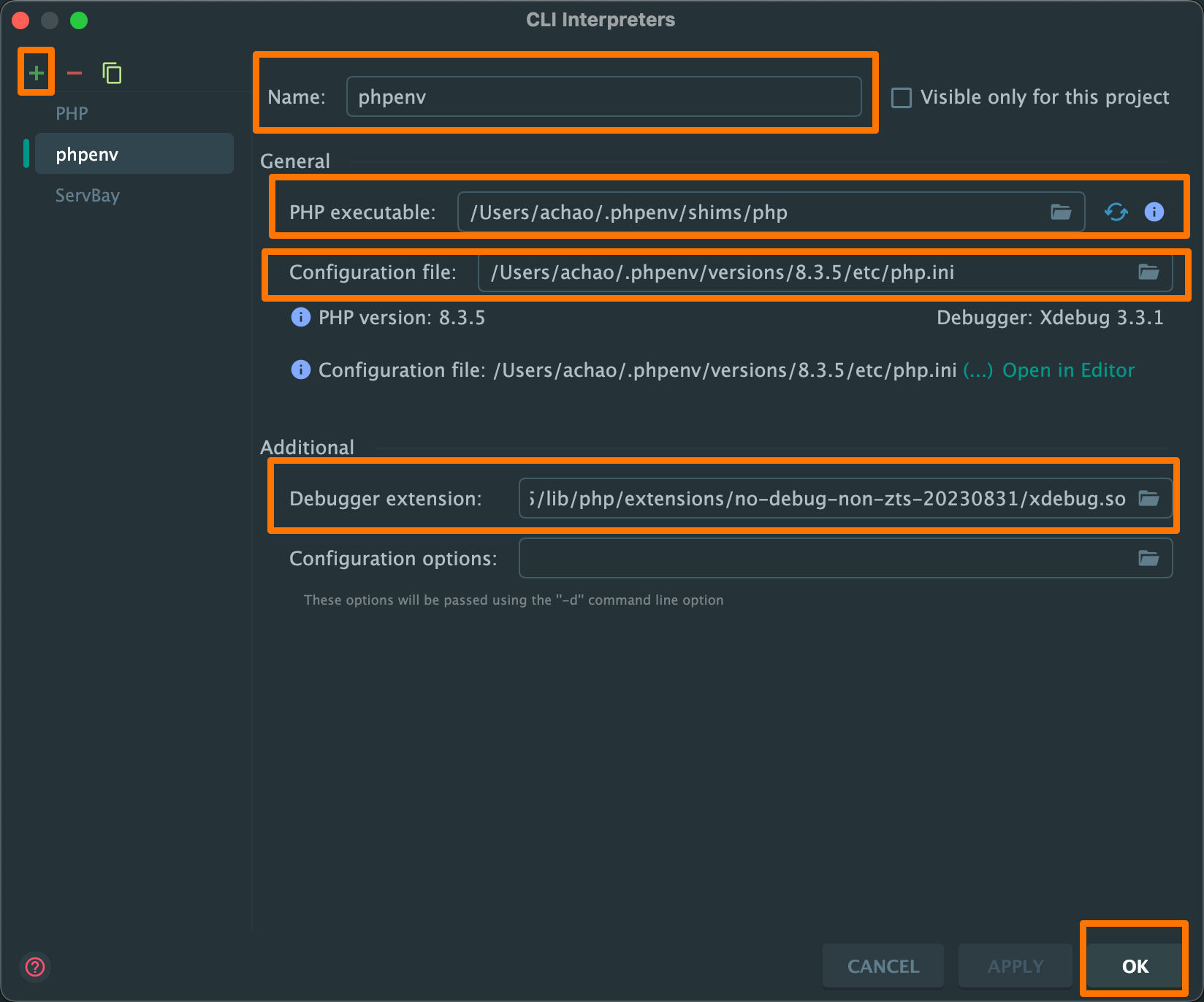Select the phpenv interpreter entry
Image resolution: width=1204 pixels, height=1002 pixels.
[x=87, y=155]
